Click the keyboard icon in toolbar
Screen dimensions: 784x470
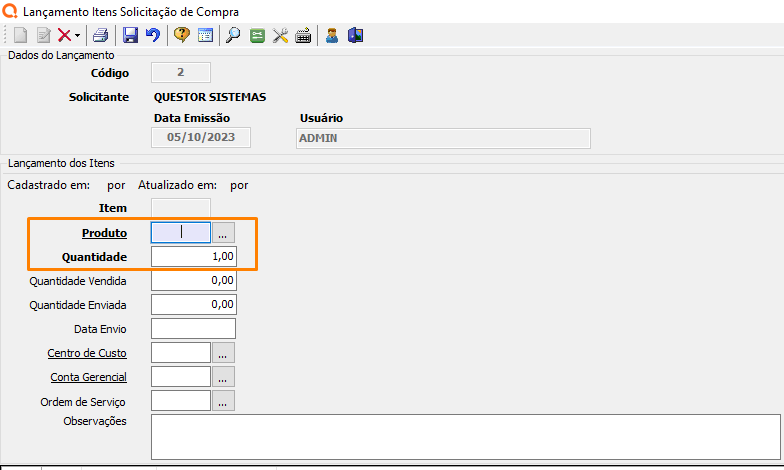(302, 36)
